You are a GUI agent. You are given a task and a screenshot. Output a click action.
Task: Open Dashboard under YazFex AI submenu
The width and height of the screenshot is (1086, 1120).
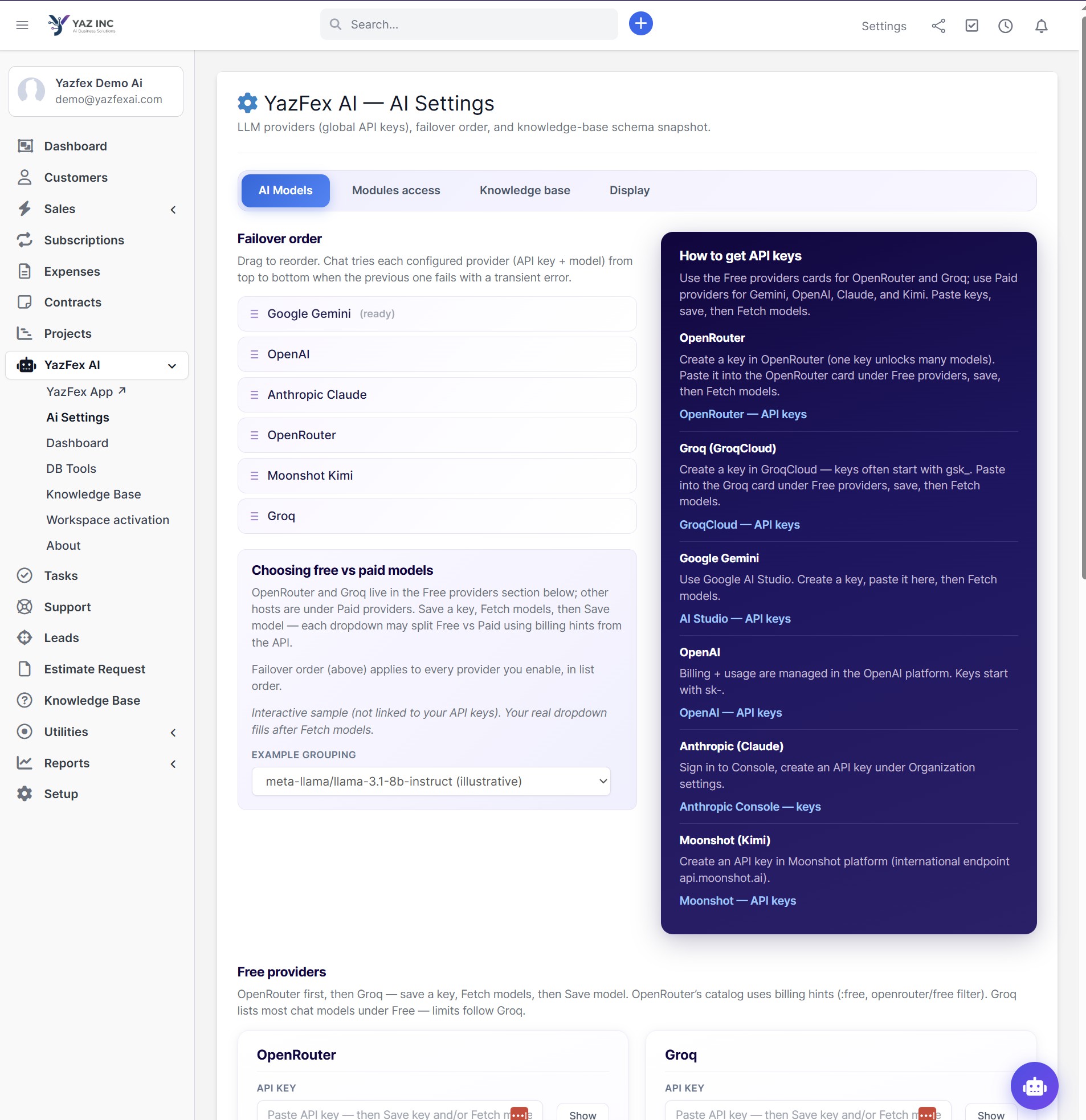77,443
